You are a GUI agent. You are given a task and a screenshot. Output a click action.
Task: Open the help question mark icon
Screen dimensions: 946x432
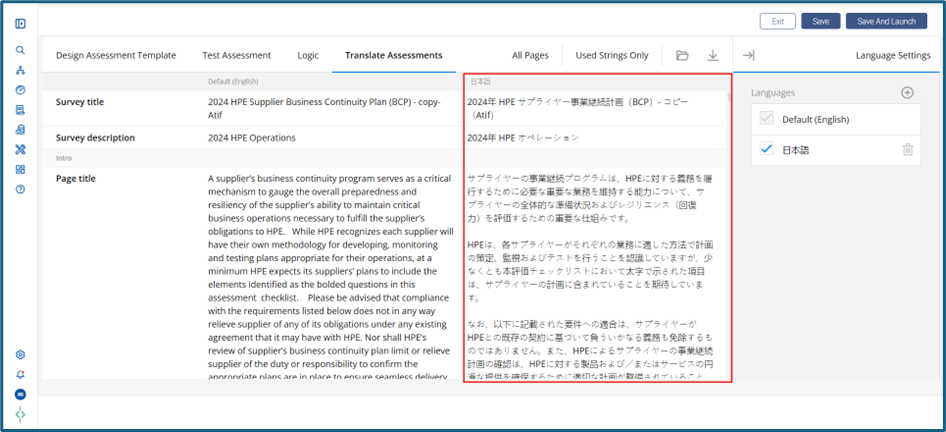[20, 189]
